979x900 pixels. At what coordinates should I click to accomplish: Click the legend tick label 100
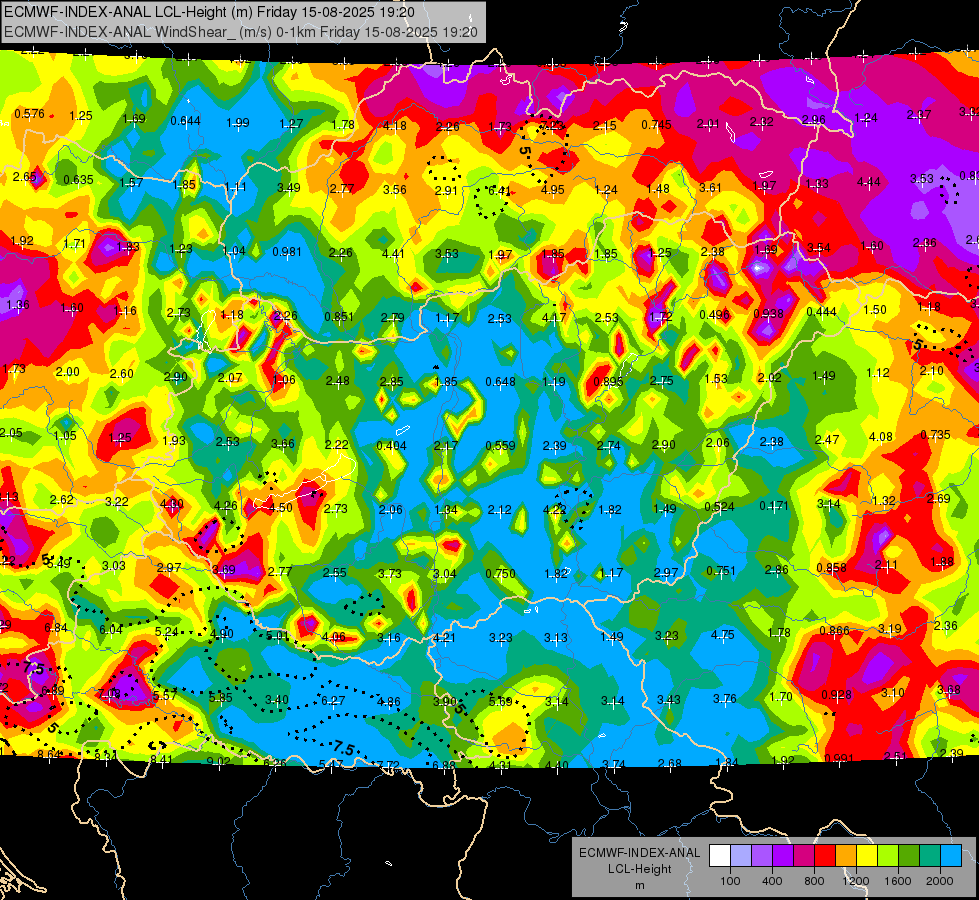730,881
